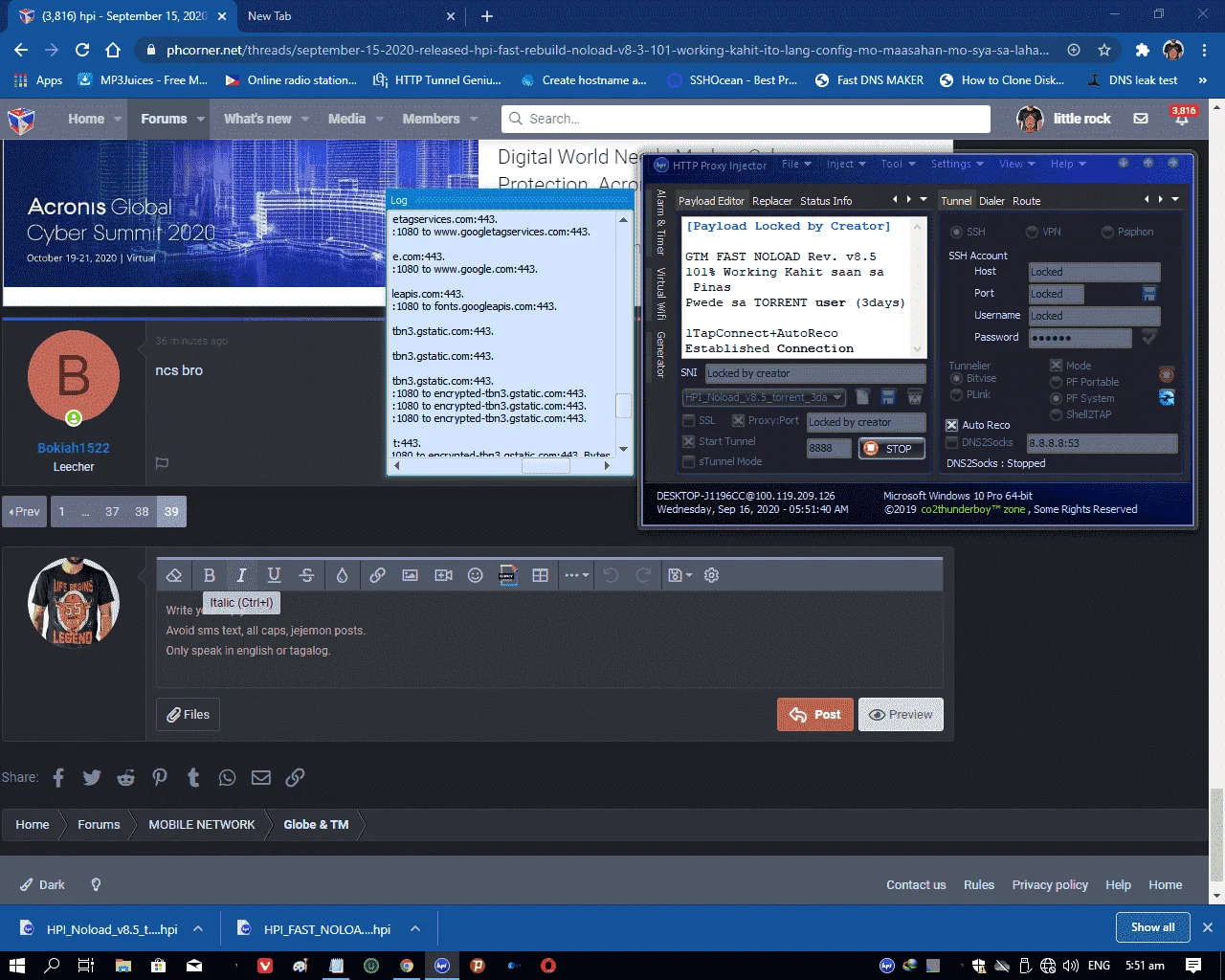This screenshot has width=1225, height=980.
Task: Toggle the Proxy:Port checkbox
Action: click(x=738, y=420)
